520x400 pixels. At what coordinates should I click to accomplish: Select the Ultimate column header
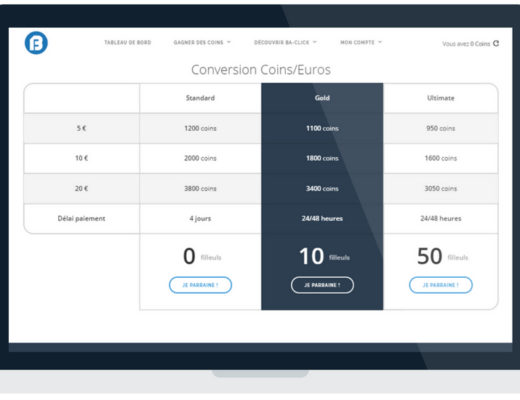click(x=441, y=98)
